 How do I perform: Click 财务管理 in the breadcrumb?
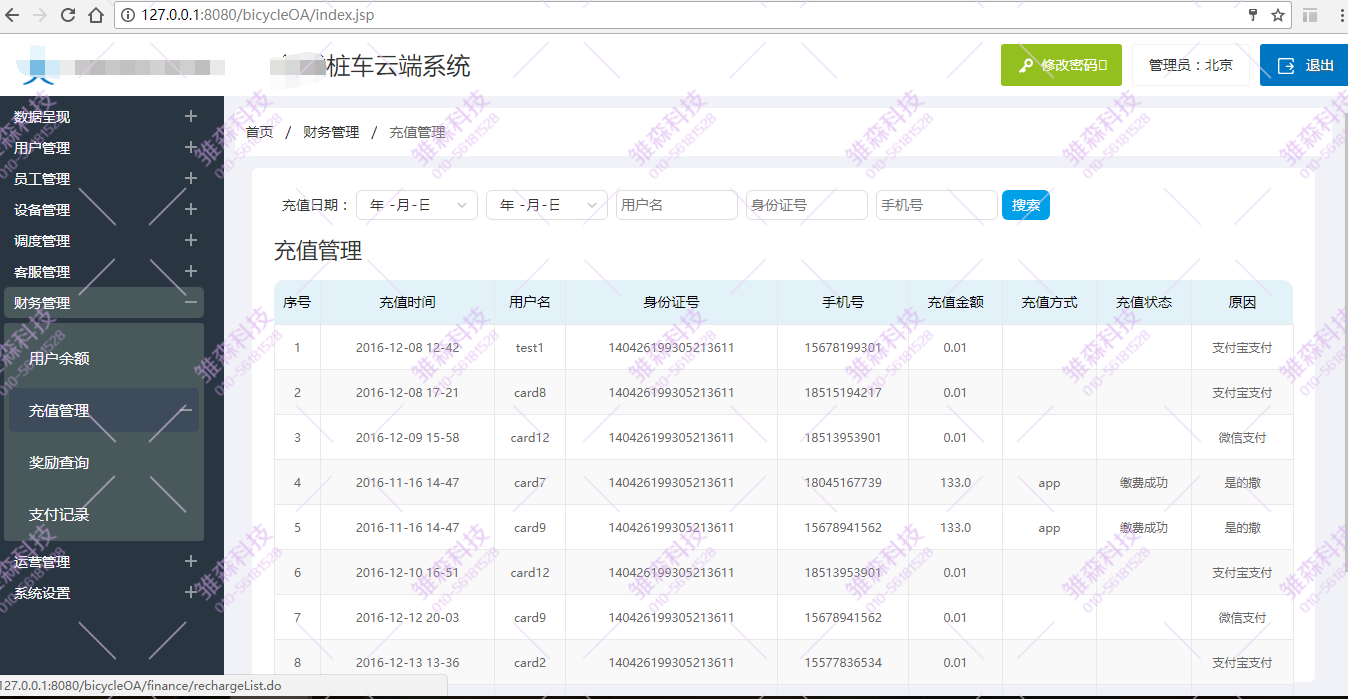pyautogui.click(x=331, y=131)
